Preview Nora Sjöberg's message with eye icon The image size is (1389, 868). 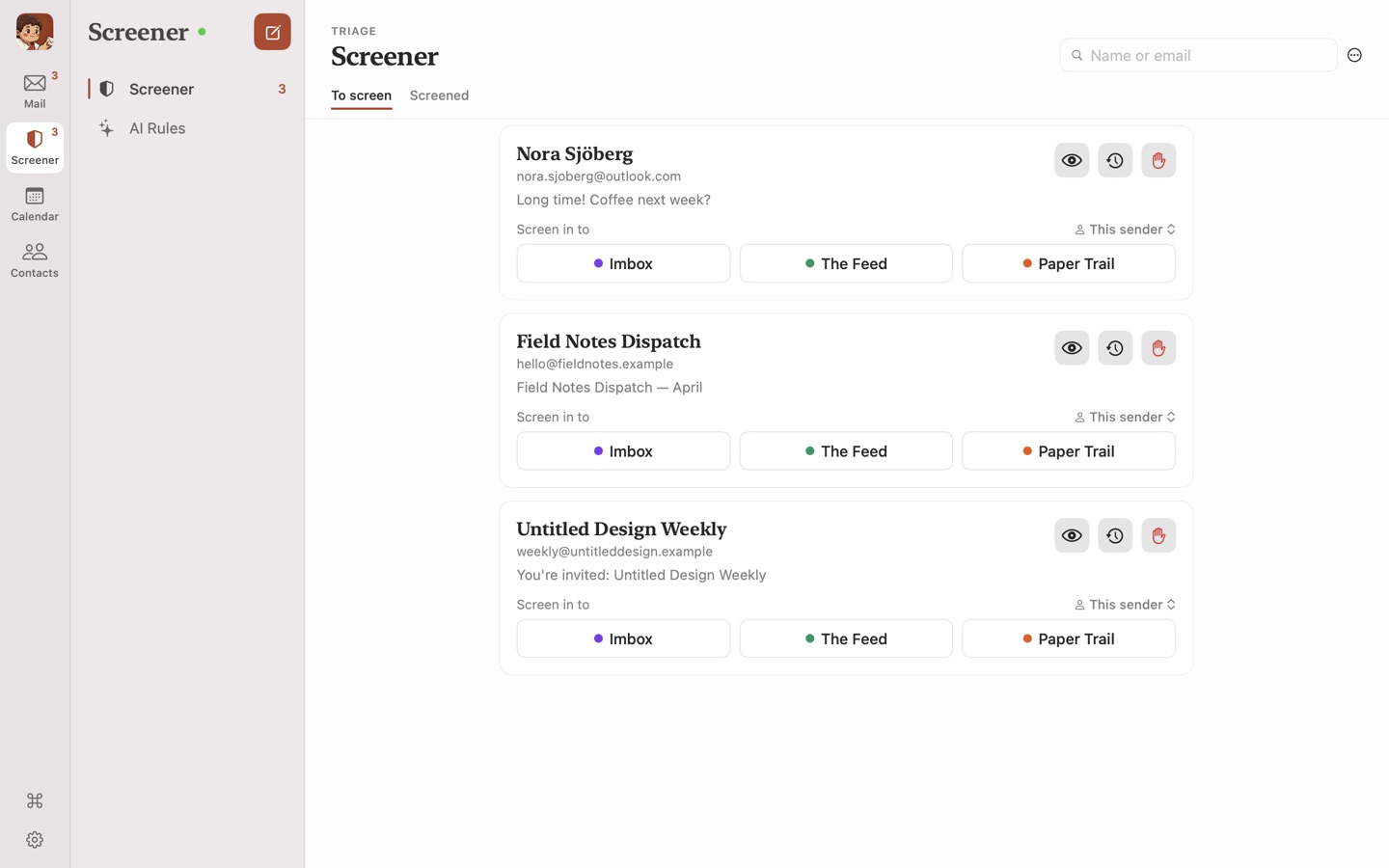pos(1072,160)
